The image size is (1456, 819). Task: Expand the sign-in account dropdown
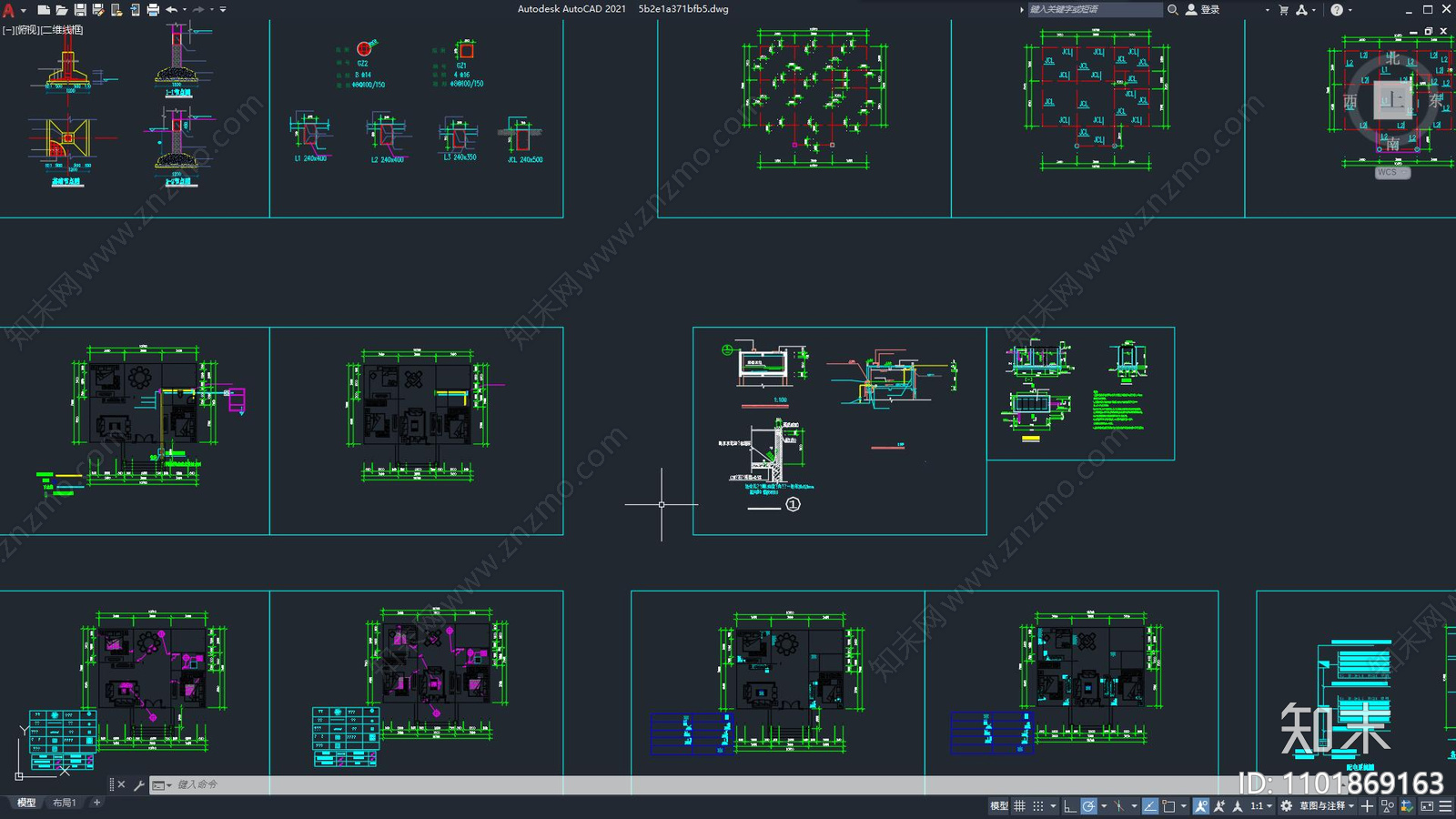(x=1267, y=10)
